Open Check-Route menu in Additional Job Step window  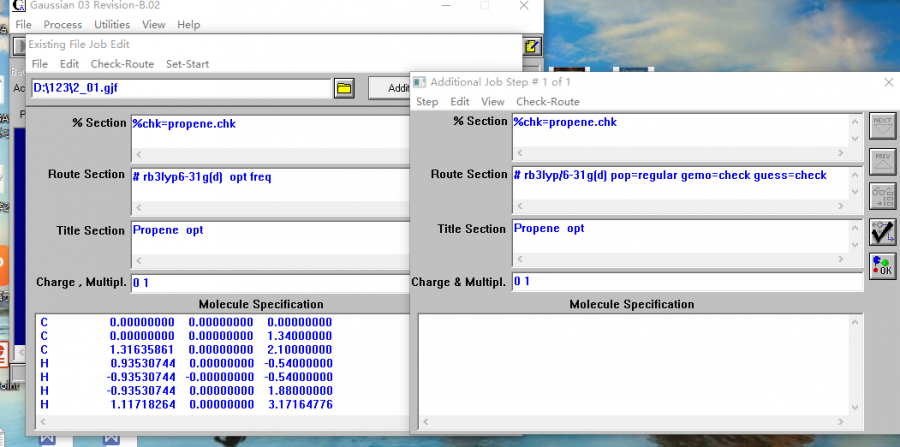(548, 102)
